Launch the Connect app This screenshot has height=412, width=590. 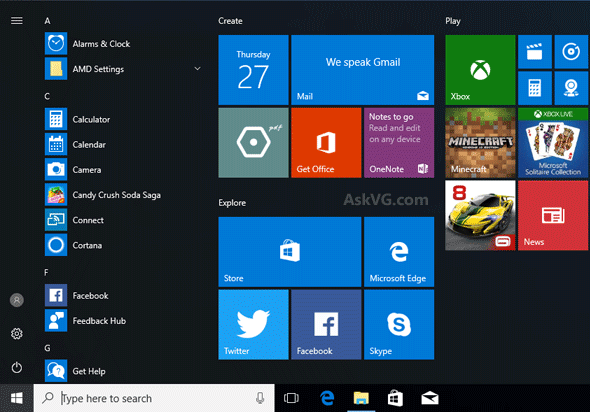(122, 220)
